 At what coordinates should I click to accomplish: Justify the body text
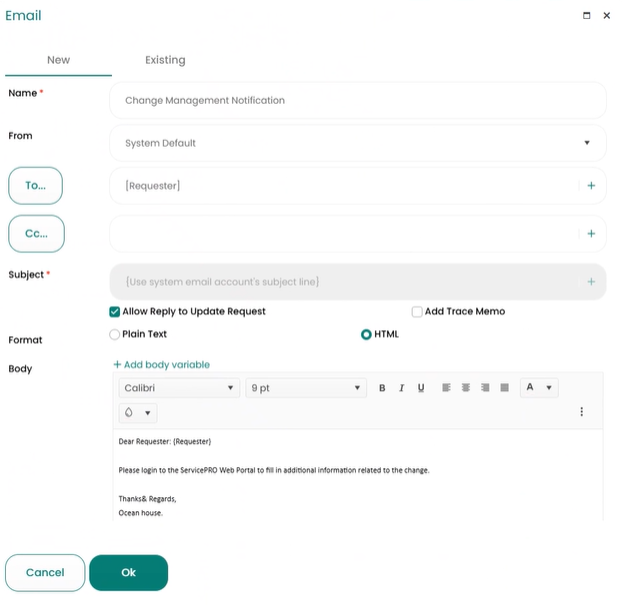pos(504,388)
